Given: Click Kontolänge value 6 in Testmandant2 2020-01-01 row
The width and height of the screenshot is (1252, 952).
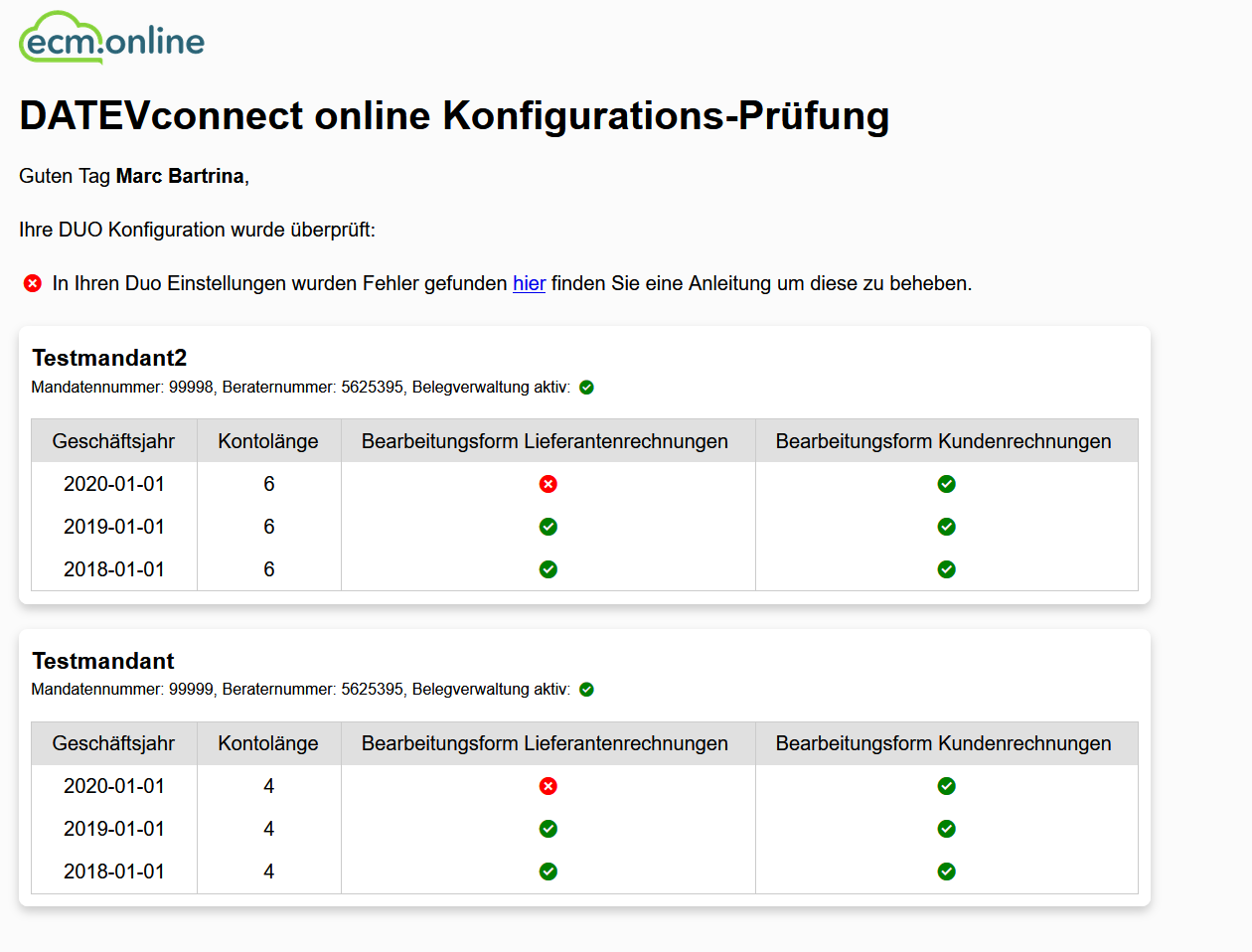Looking at the screenshot, I should pyautogui.click(x=269, y=484).
